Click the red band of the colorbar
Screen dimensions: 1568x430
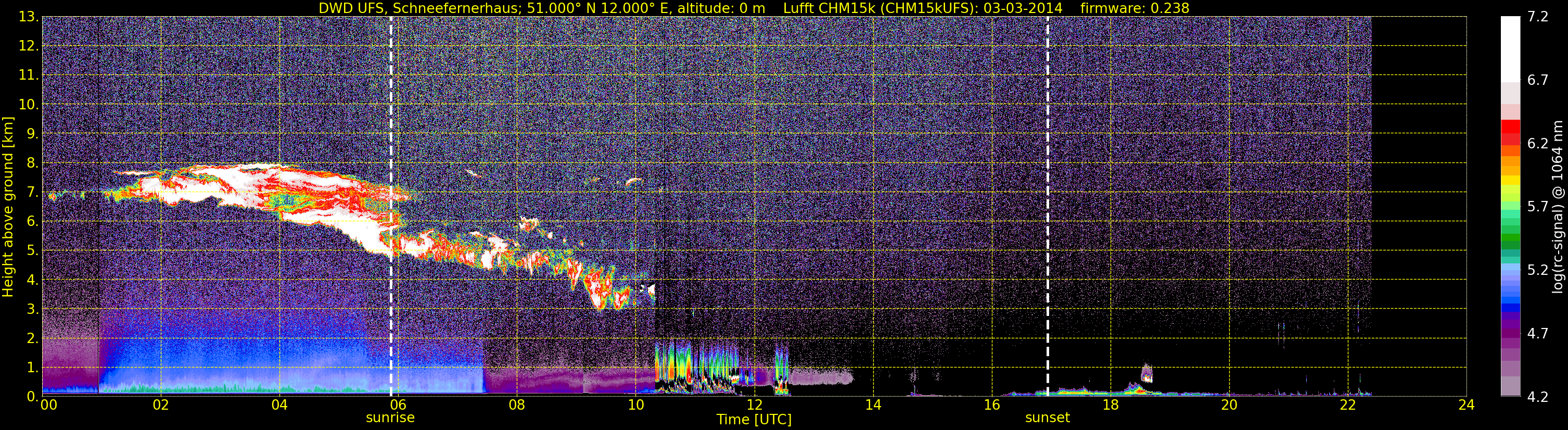tap(1510, 132)
